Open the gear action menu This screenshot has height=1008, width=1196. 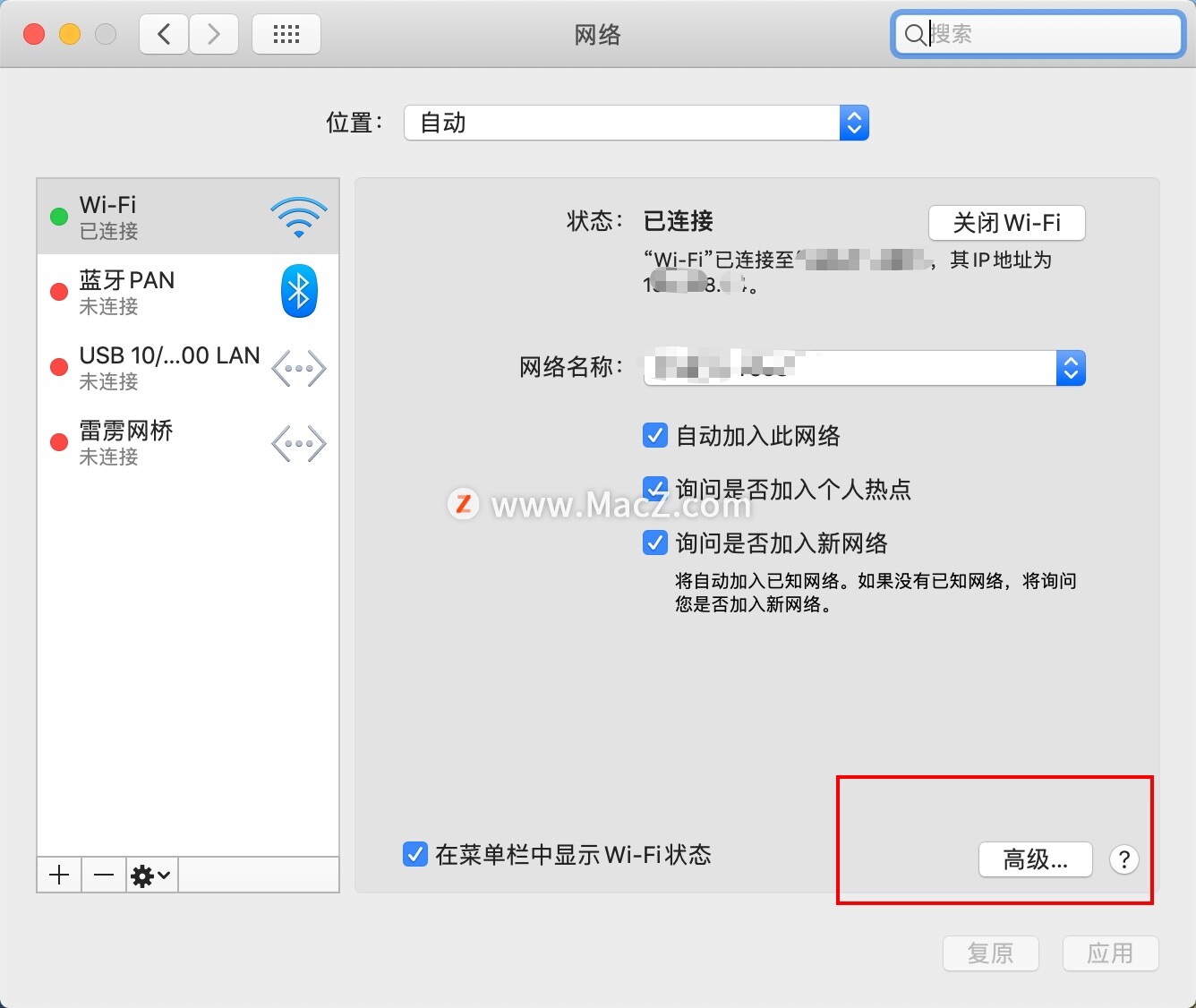pos(152,875)
